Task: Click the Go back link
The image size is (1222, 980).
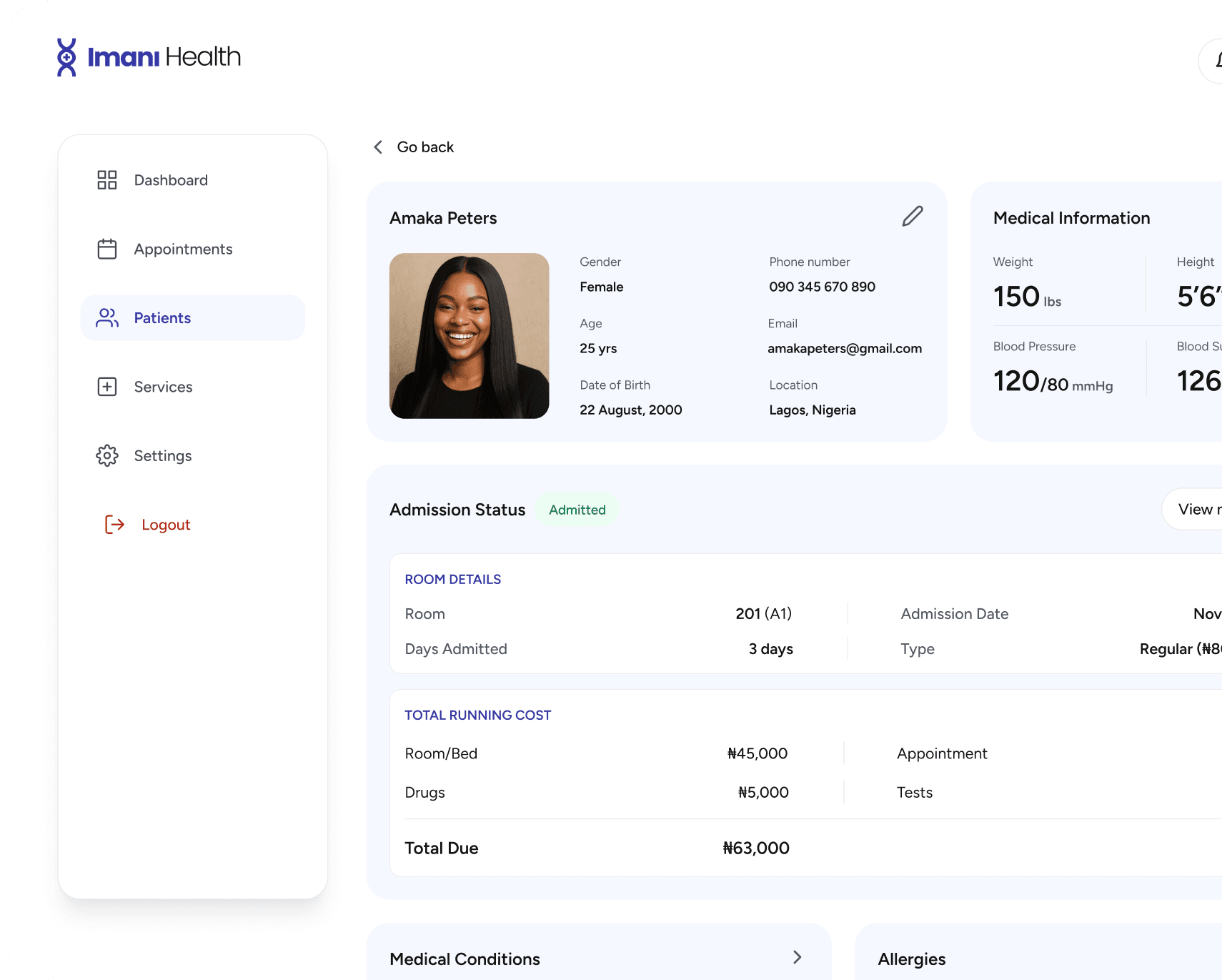Action: click(x=425, y=147)
